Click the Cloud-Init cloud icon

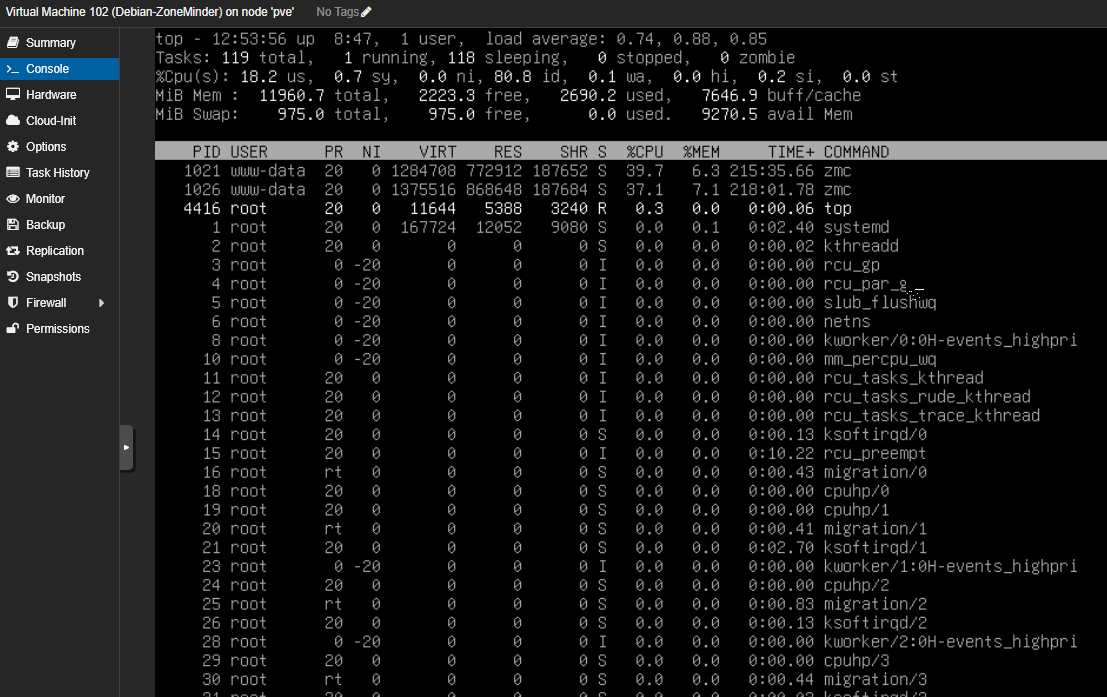point(13,121)
